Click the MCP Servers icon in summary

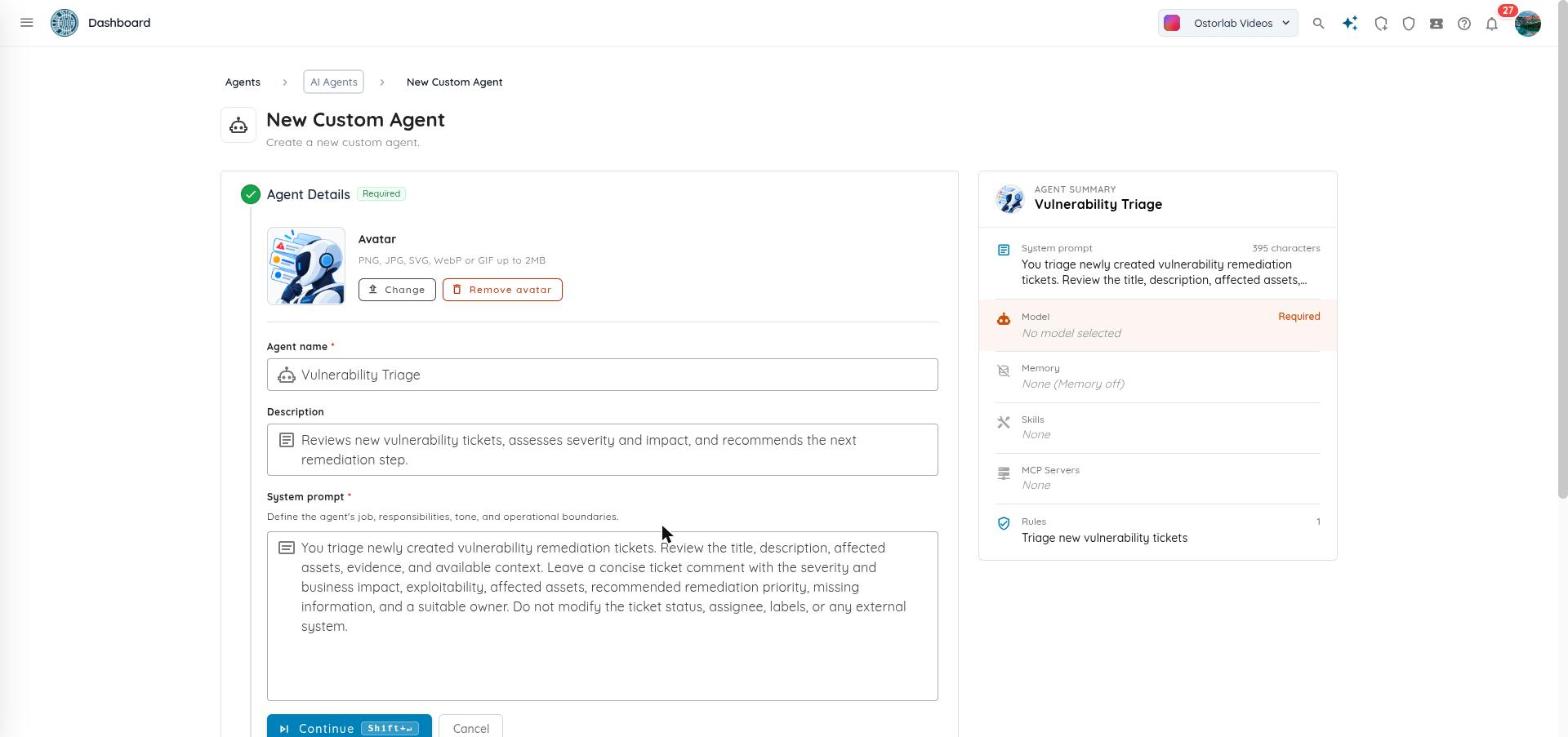(x=1004, y=472)
